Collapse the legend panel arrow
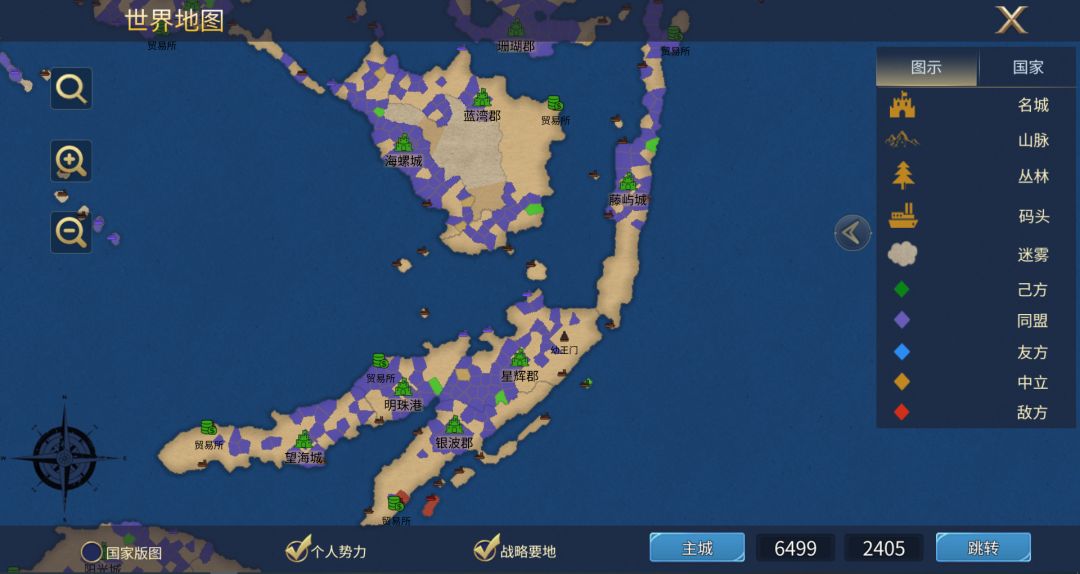 (x=853, y=233)
